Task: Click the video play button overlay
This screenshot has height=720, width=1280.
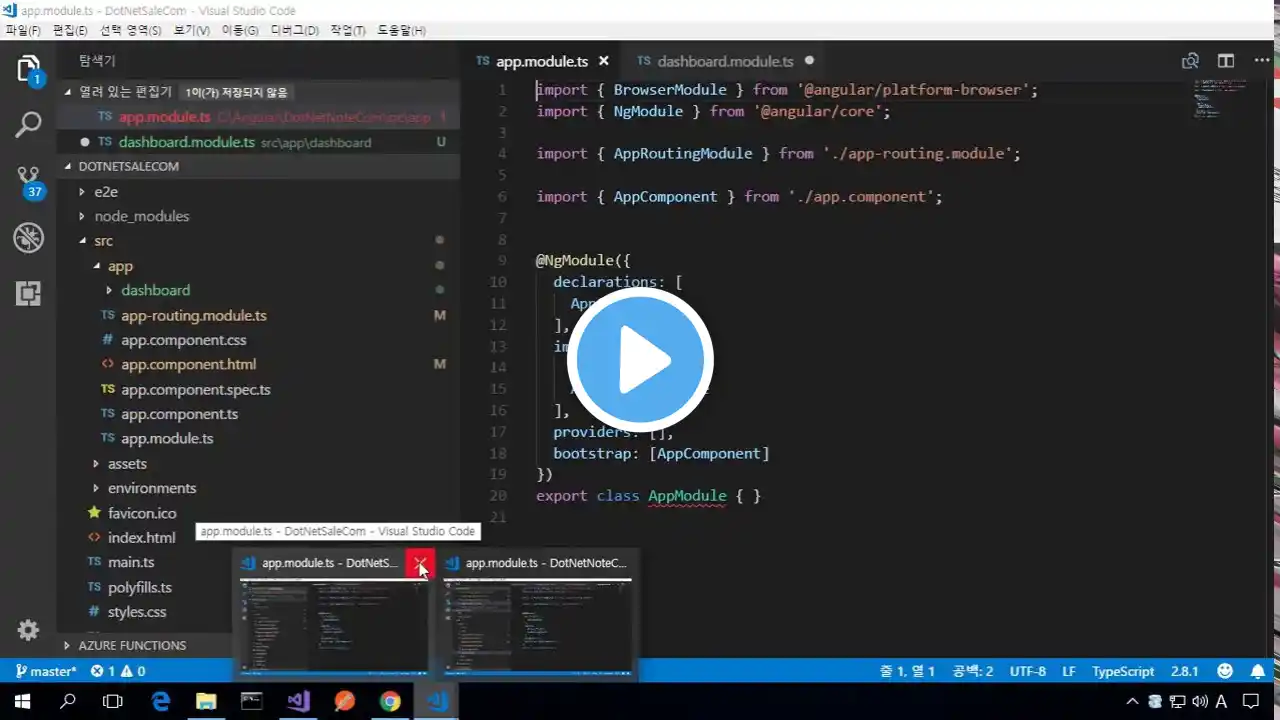Action: [640, 360]
